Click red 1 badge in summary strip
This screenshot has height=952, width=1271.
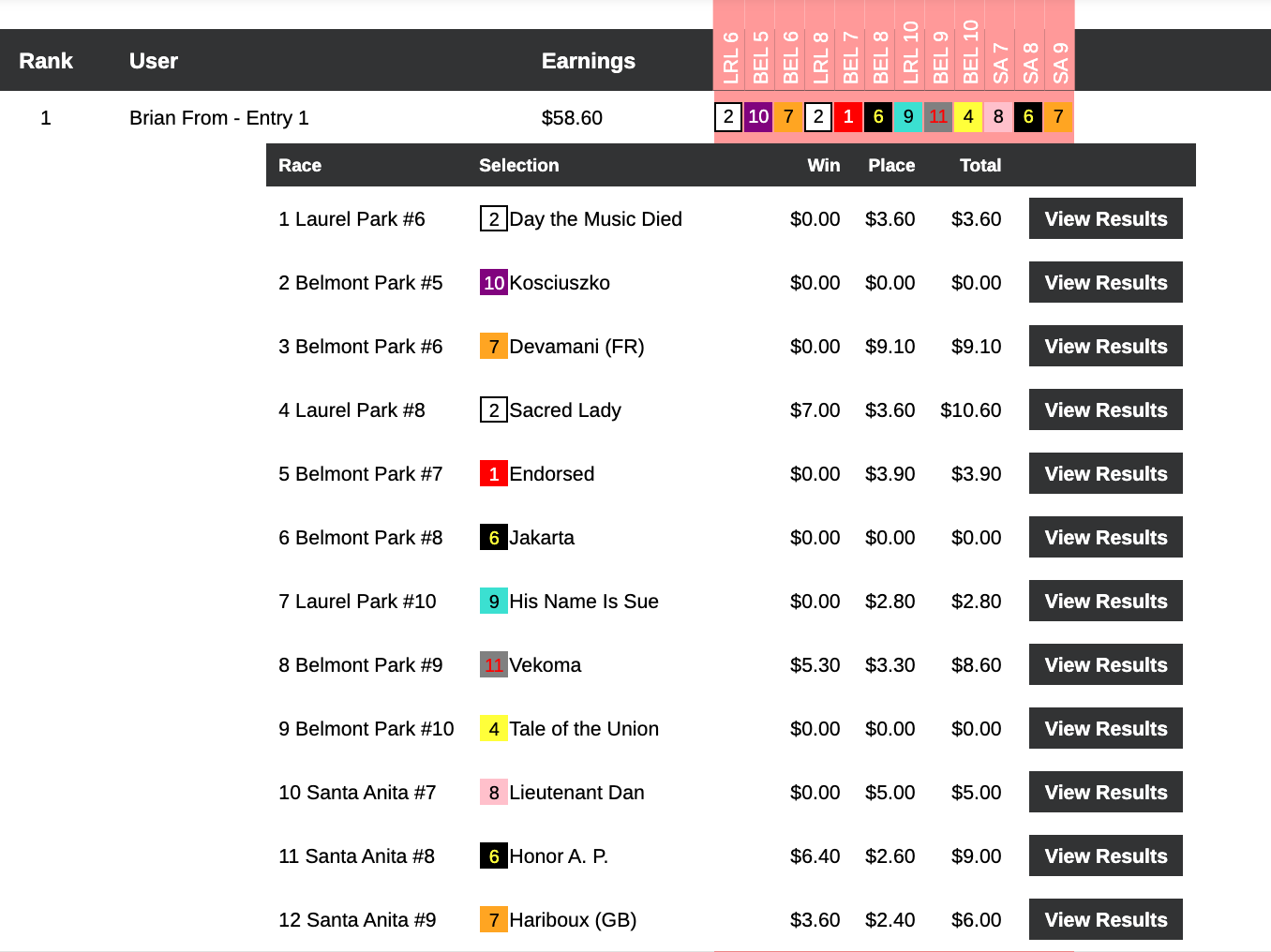(848, 117)
